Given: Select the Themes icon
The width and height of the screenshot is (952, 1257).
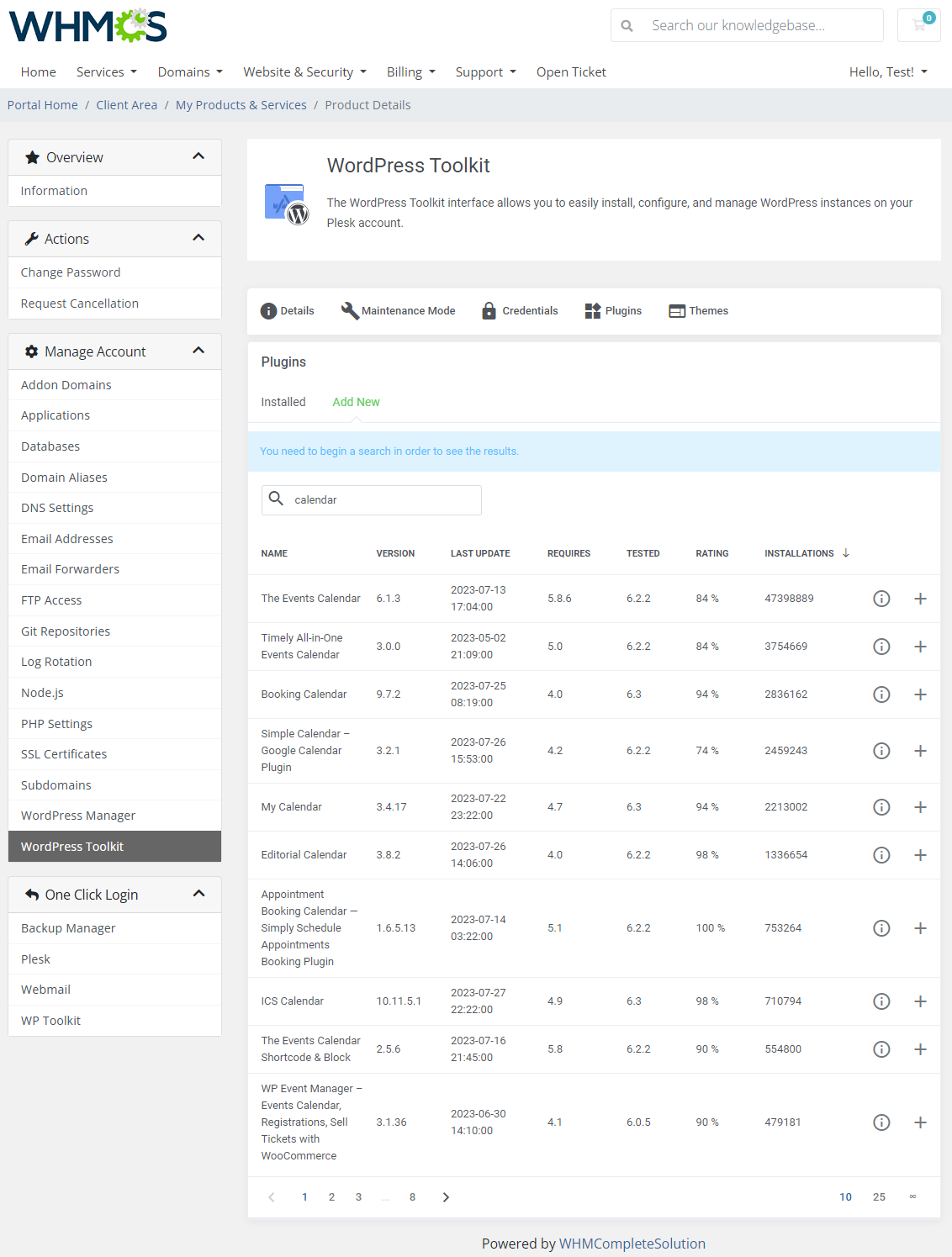Looking at the screenshot, I should [677, 310].
